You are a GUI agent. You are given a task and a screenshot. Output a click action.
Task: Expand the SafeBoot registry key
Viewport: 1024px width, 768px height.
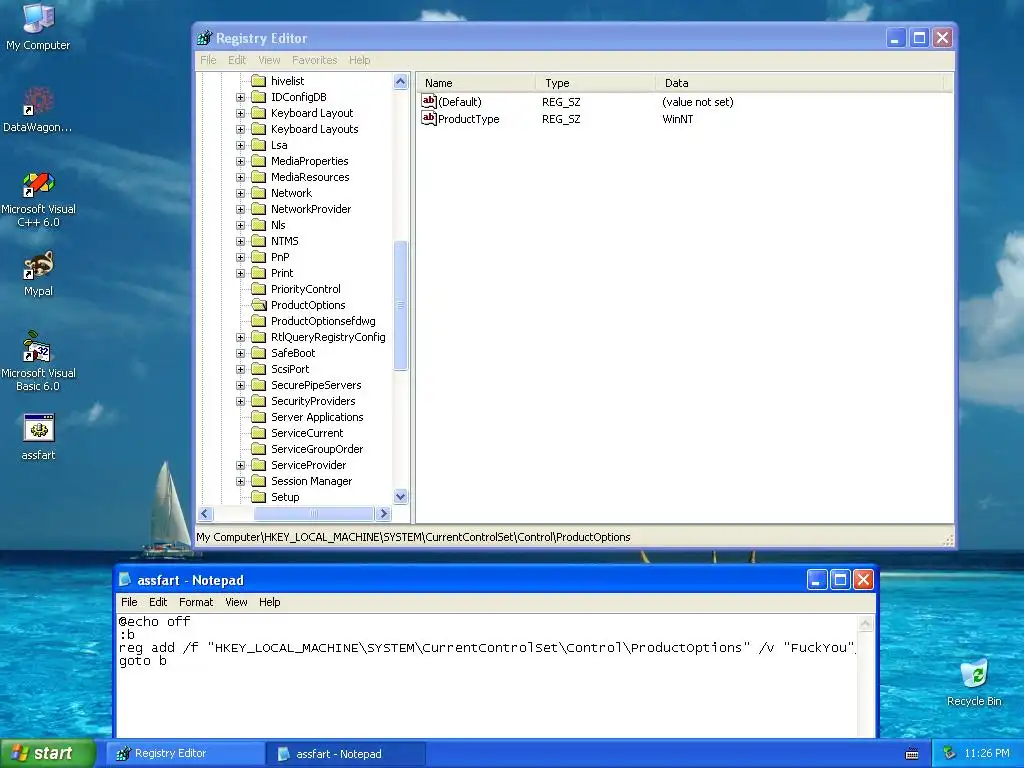click(240, 353)
